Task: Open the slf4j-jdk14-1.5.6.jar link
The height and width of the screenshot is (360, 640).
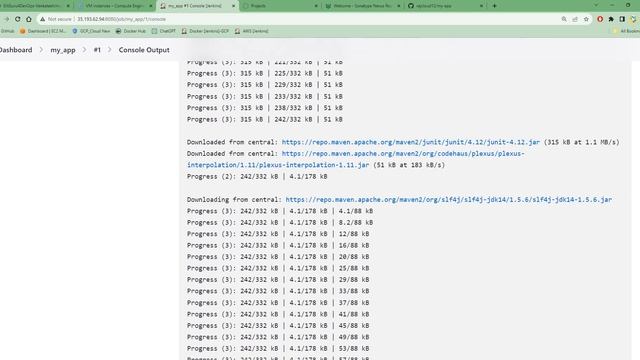Action: click(x=449, y=200)
